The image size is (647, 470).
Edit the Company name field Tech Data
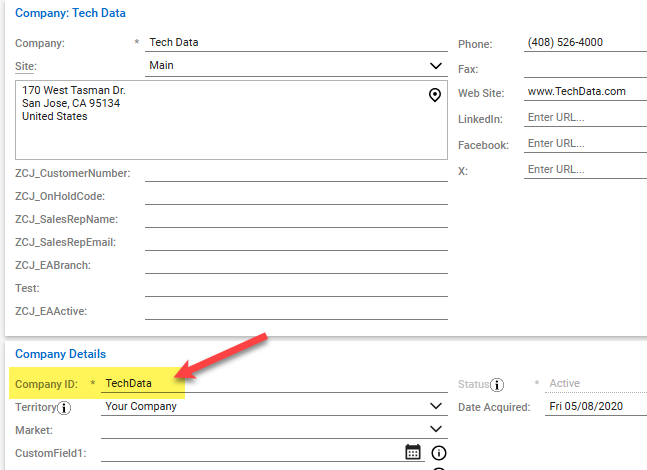click(296, 43)
